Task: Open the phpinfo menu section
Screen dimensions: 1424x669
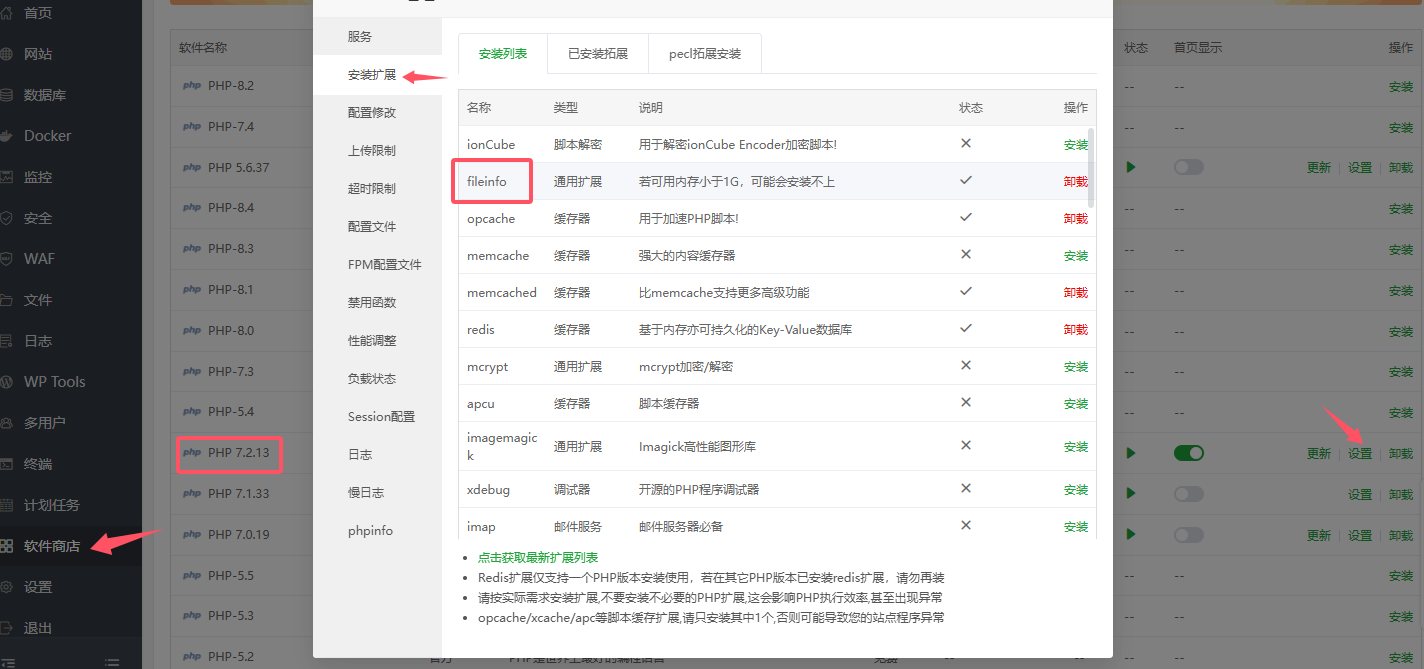Action: (x=370, y=531)
